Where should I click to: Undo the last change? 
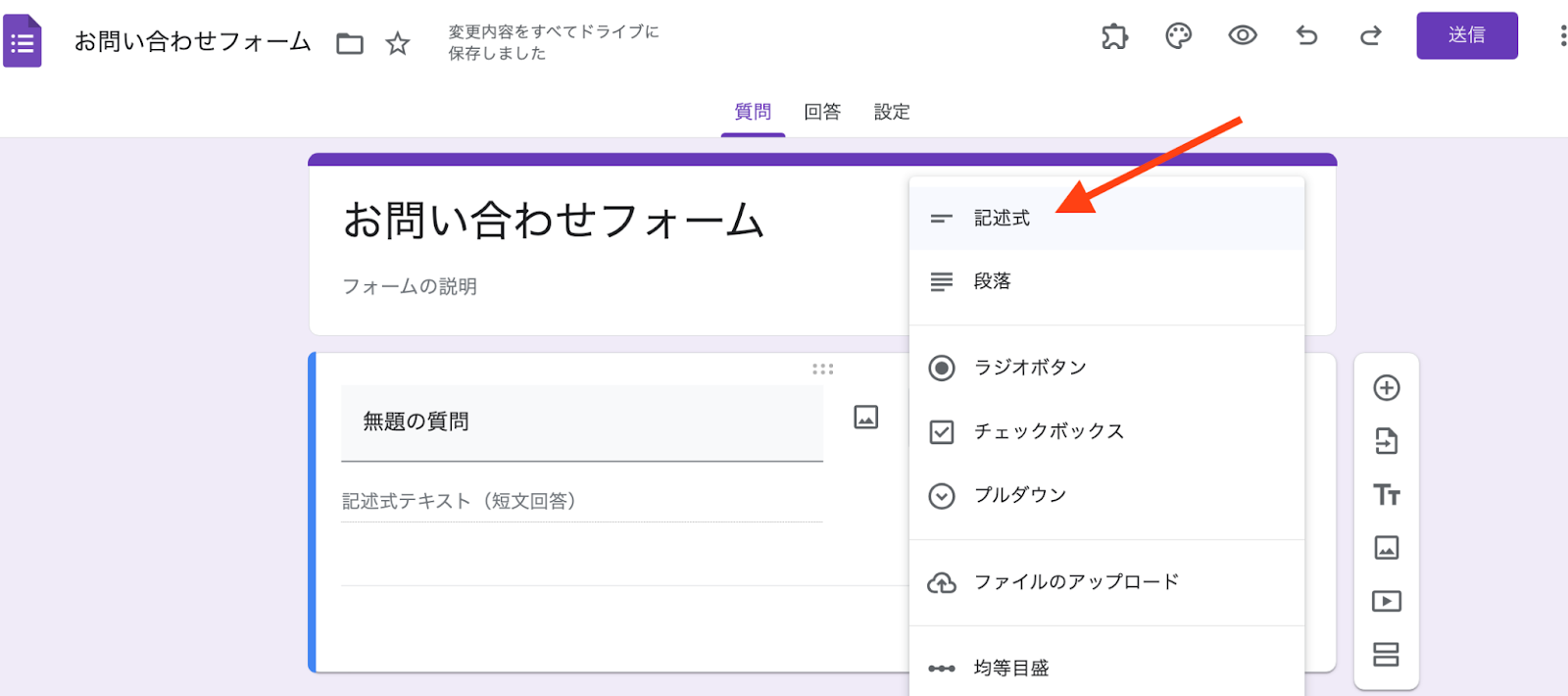1306,36
